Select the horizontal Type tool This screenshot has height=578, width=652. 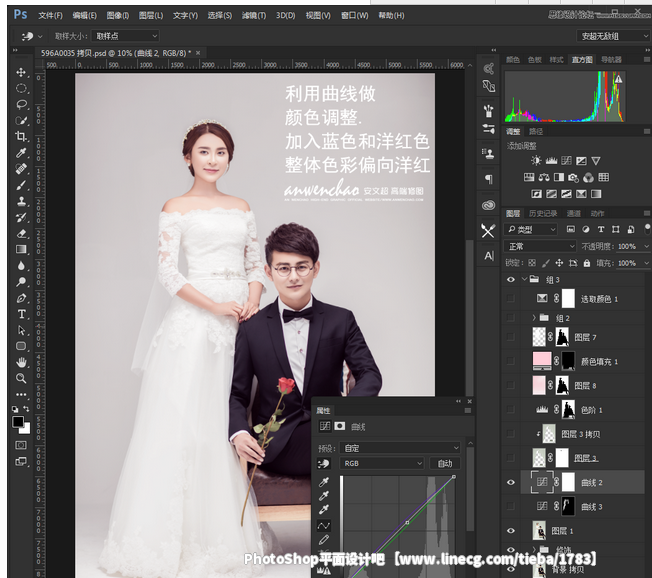(x=21, y=314)
